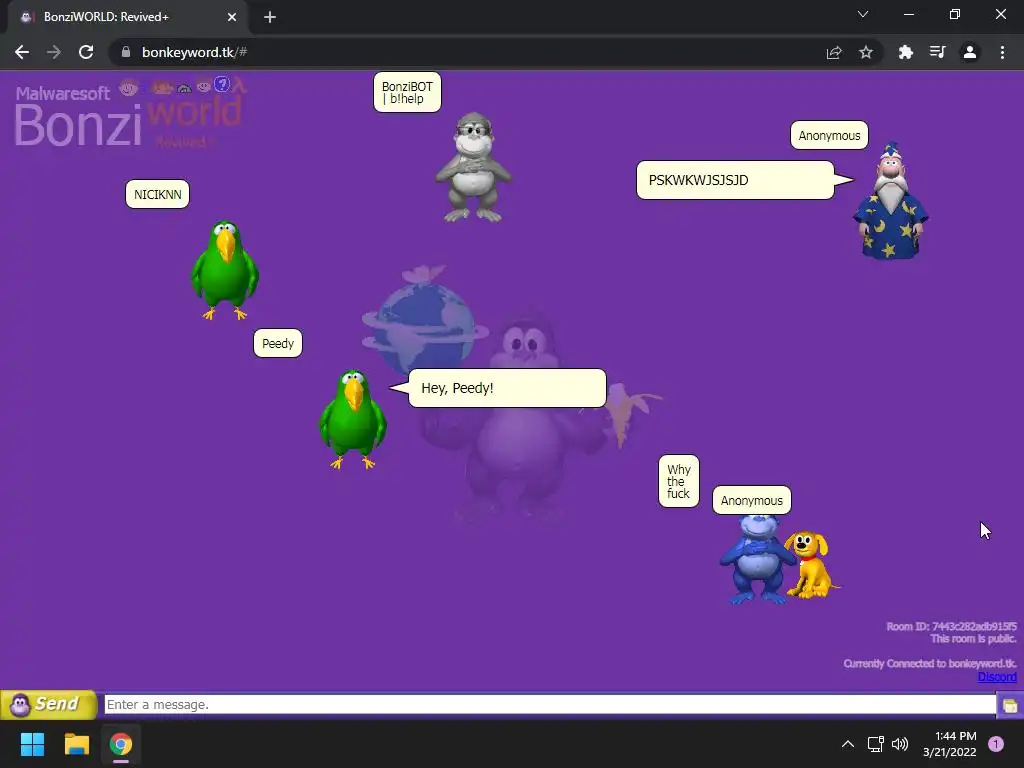Open the volume control in the tray
This screenshot has width=1024, height=768.
coord(900,744)
